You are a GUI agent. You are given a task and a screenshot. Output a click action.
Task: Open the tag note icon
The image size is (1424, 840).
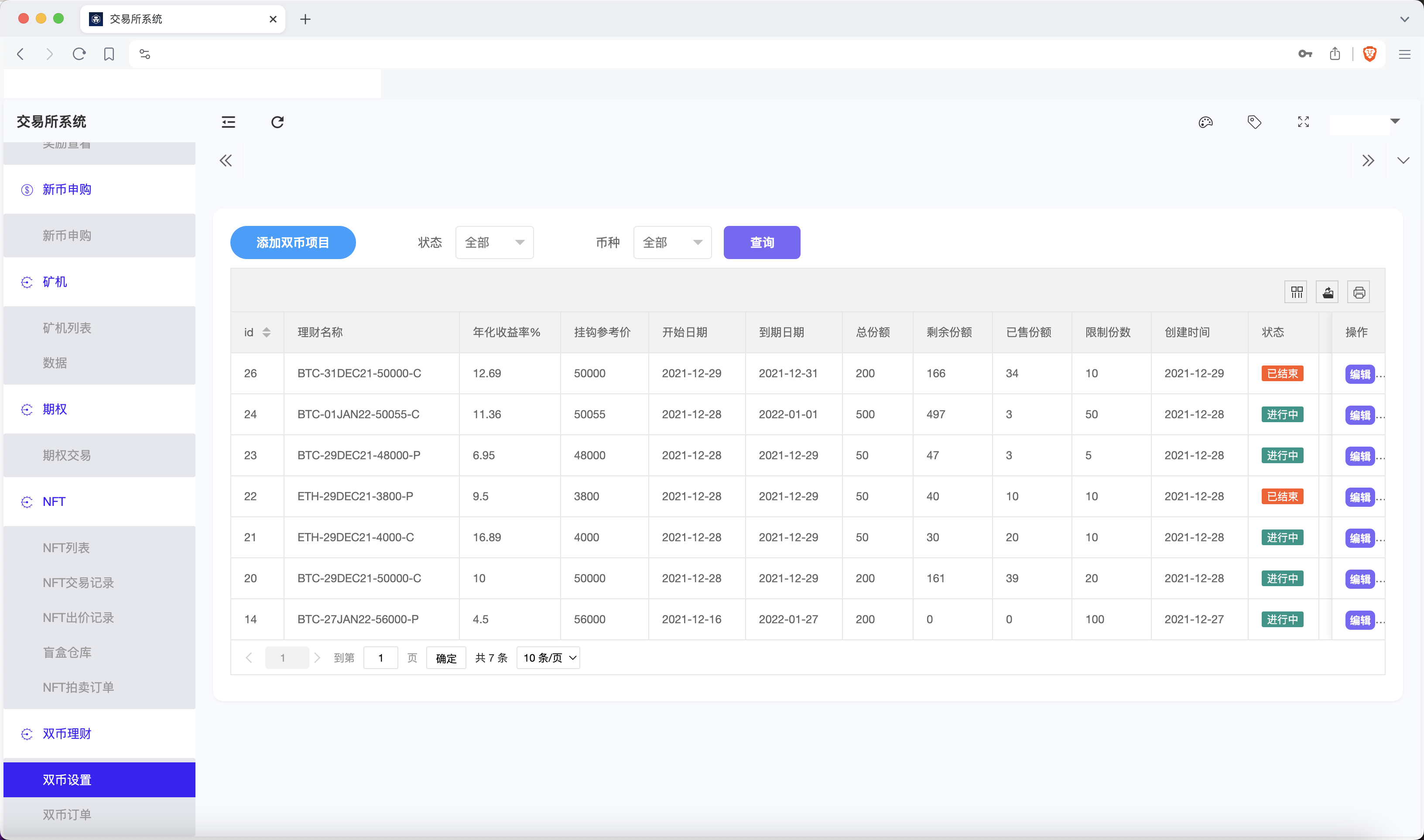1254,122
